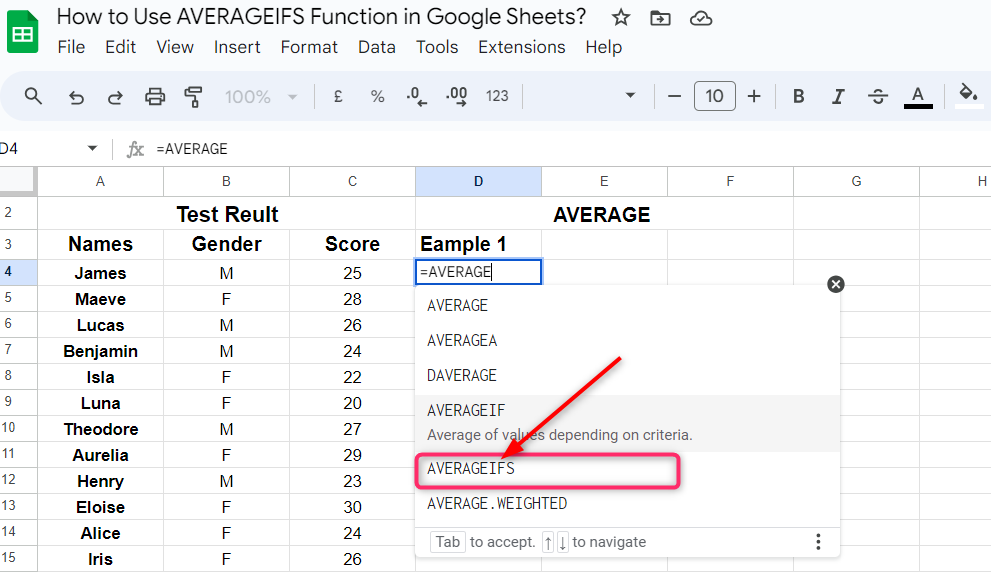Select row 10 header
The height and width of the screenshot is (572, 991).
point(18,428)
